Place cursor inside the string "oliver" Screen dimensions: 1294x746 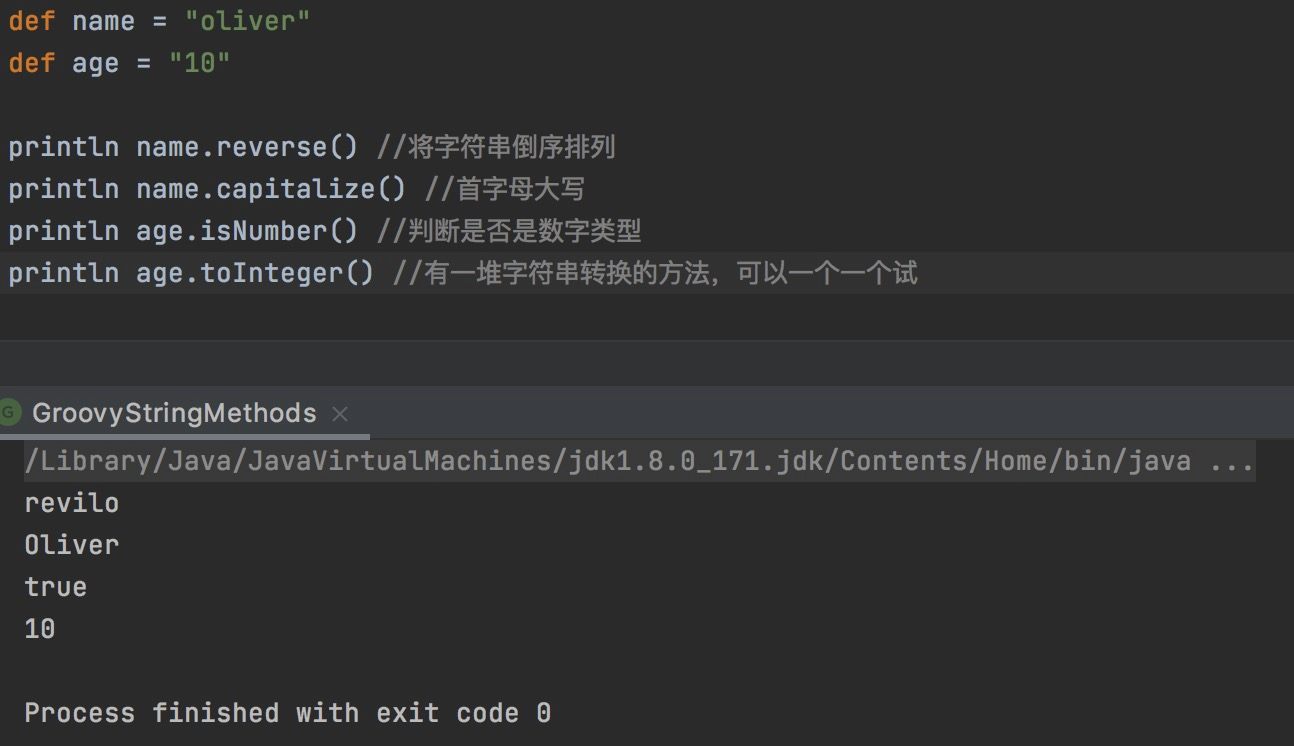click(246, 20)
